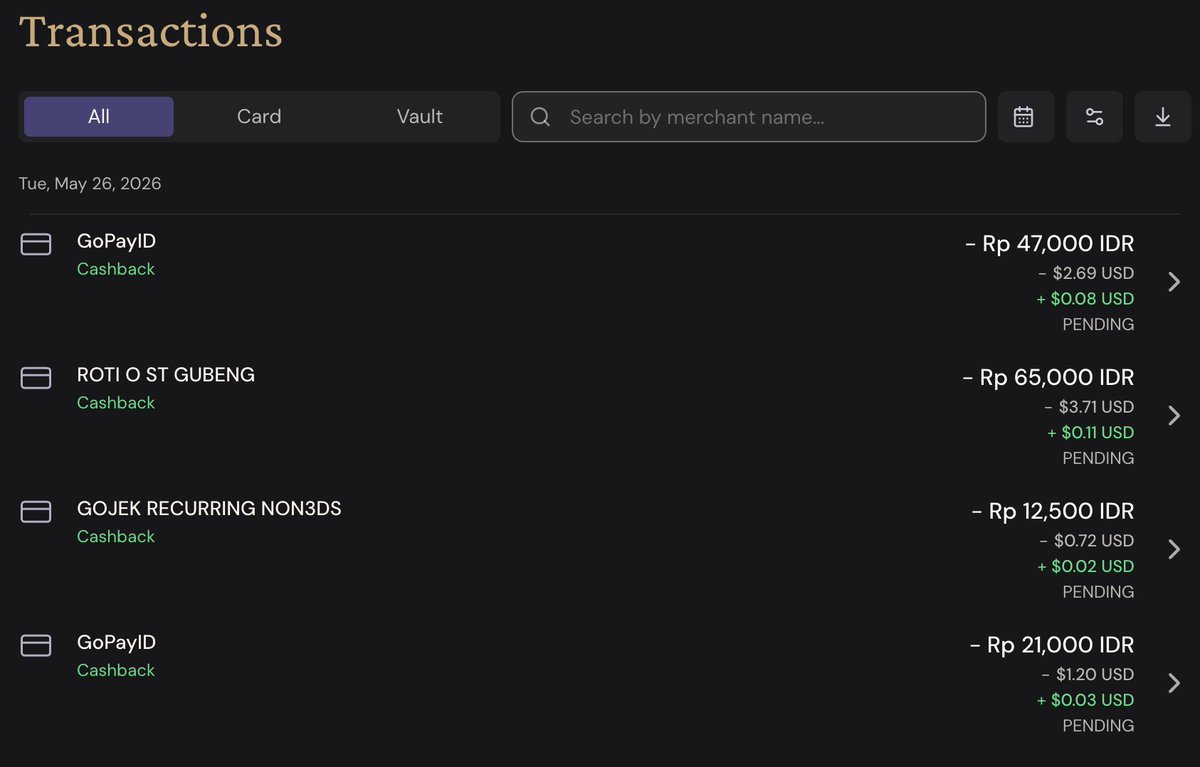
Task: Click the search magnifier icon
Action: (540, 117)
